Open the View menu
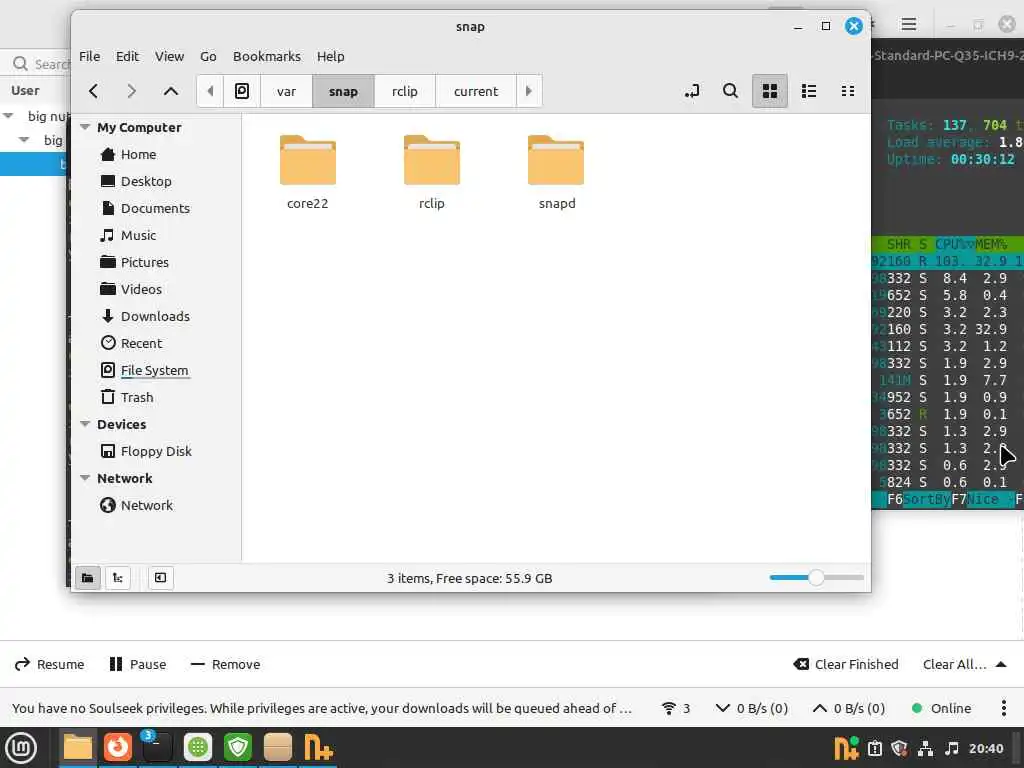The width and height of the screenshot is (1024, 768). pos(169,56)
